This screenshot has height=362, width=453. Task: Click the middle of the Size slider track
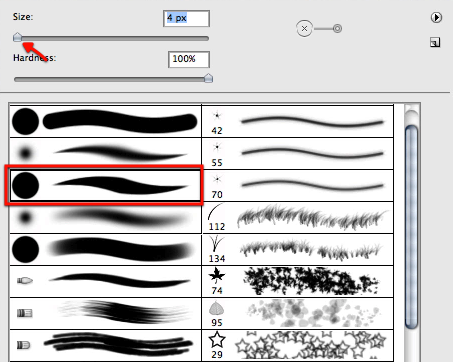pos(111,39)
